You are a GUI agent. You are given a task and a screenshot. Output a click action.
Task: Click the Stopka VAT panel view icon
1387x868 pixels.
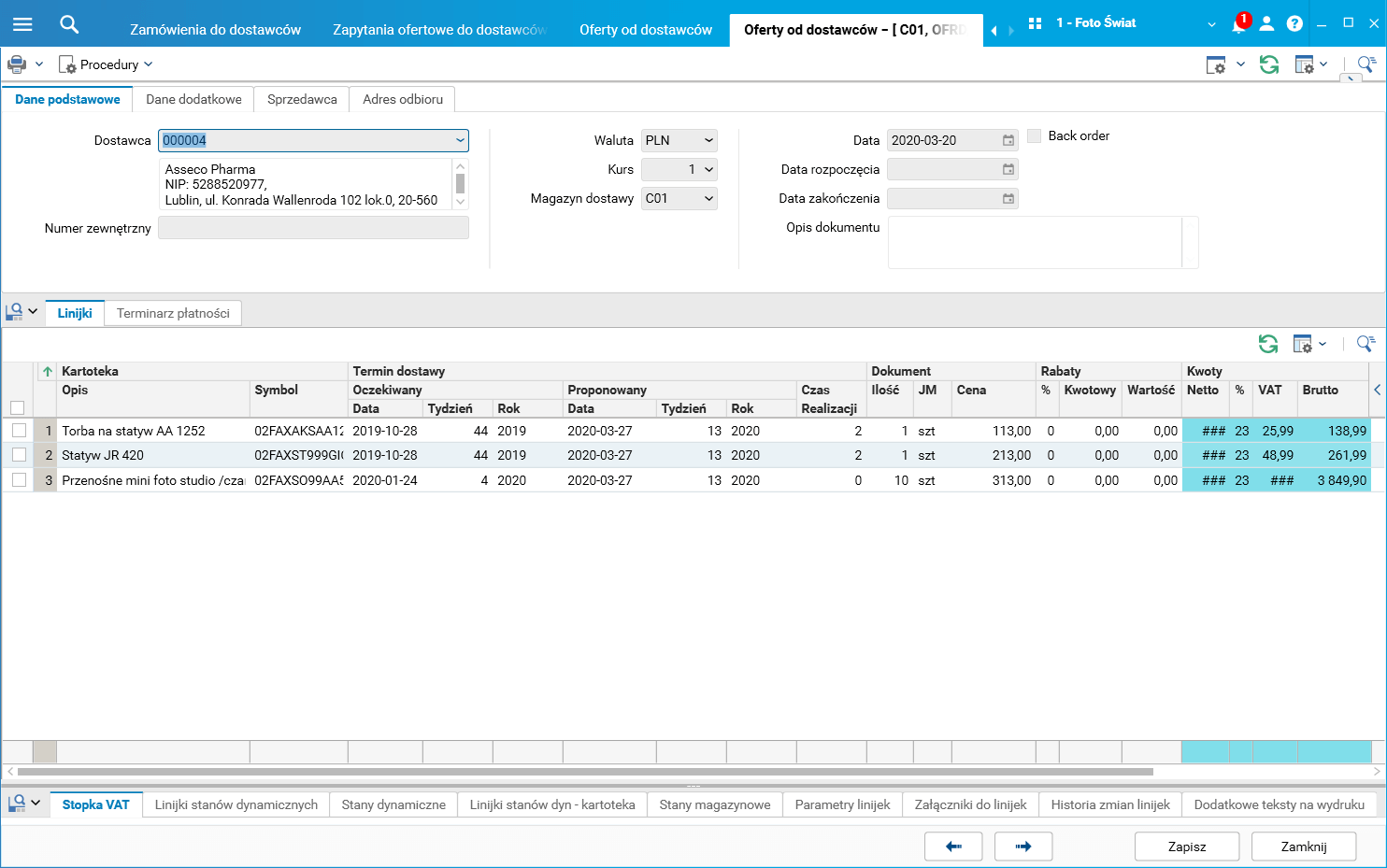[16, 804]
